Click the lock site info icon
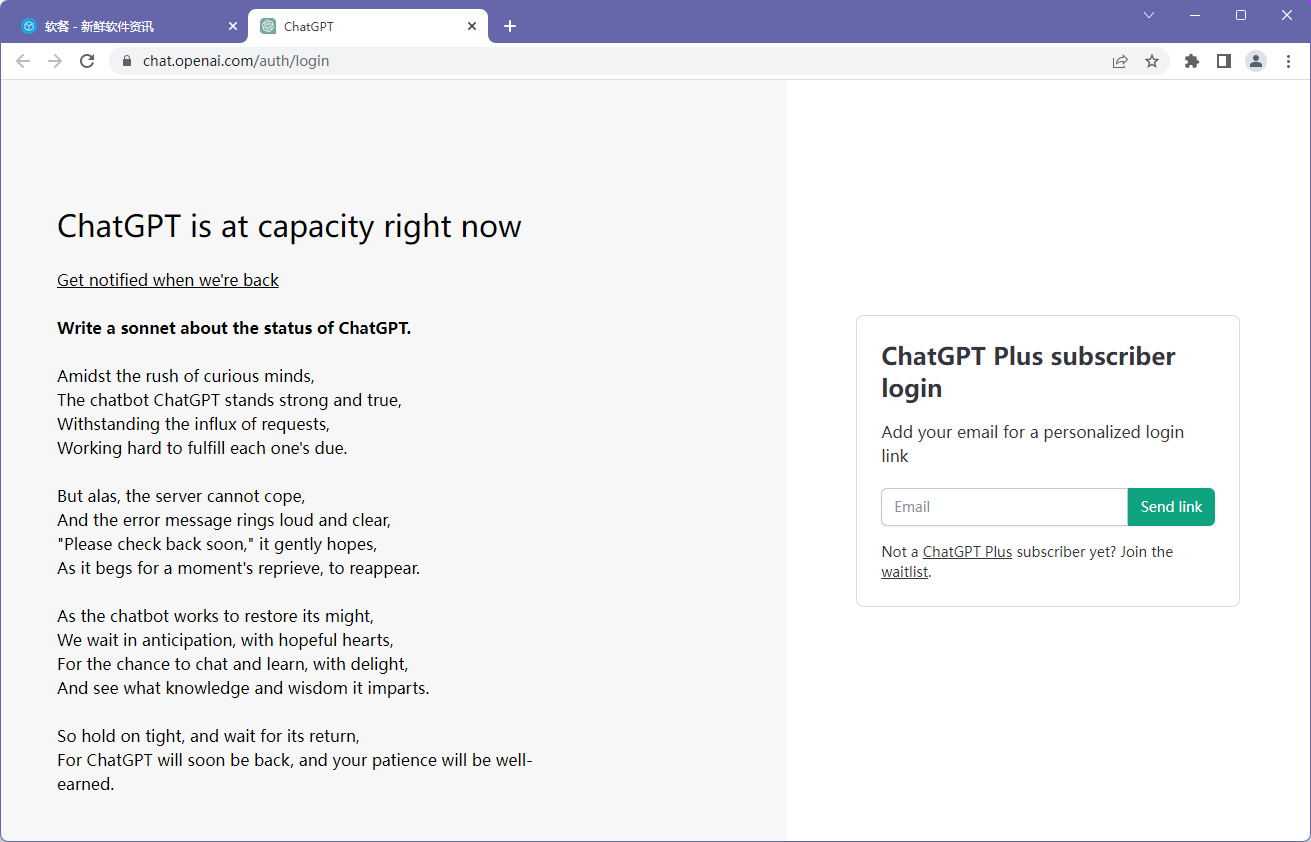Screen dimensions: 1311x842 click(x=127, y=61)
